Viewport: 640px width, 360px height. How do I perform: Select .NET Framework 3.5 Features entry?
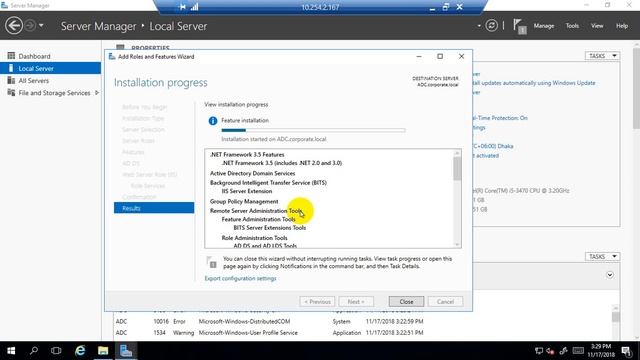click(247, 155)
